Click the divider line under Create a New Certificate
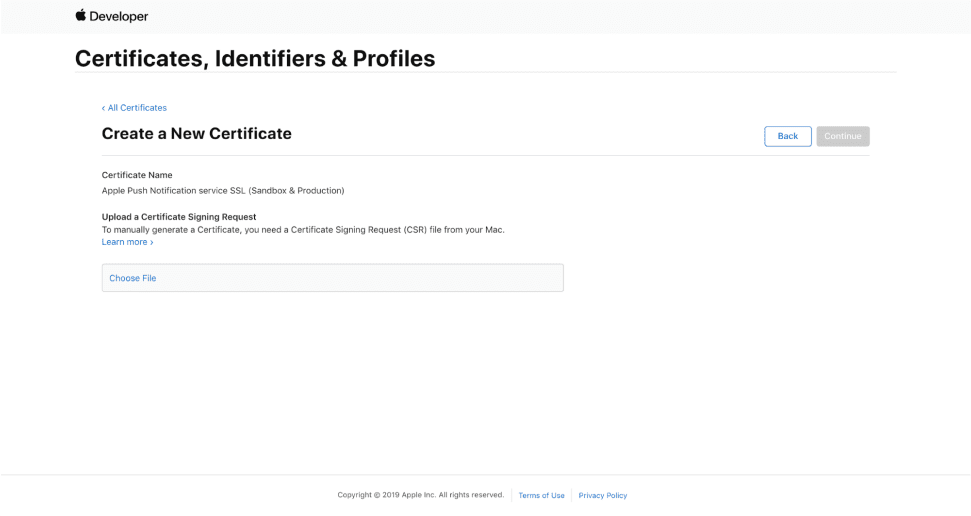The image size is (971, 516). 485,155
